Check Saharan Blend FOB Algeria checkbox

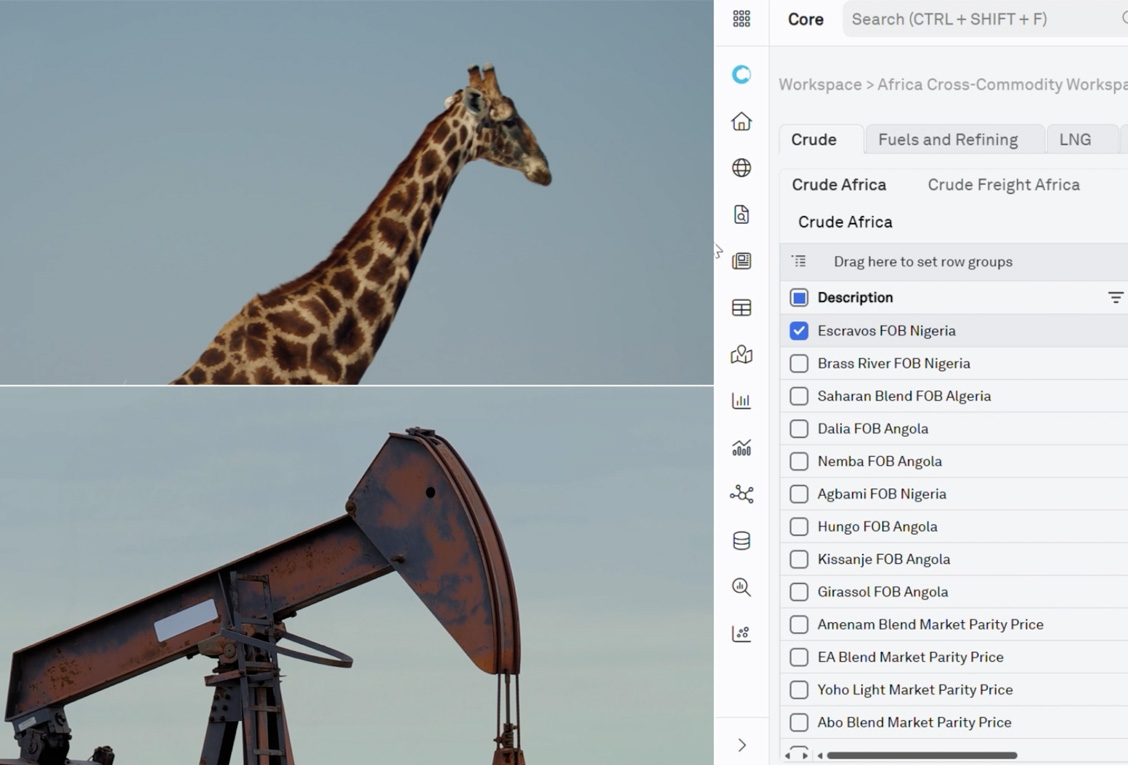click(799, 396)
